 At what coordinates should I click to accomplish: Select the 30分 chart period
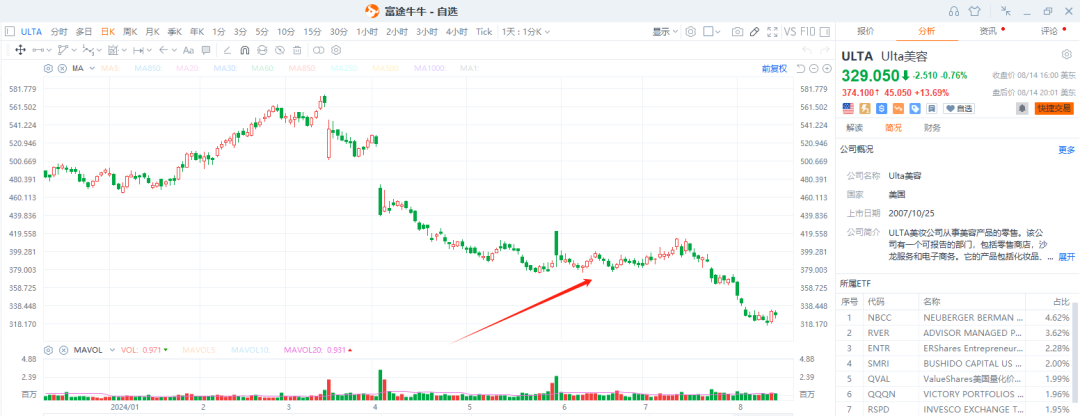(x=338, y=31)
